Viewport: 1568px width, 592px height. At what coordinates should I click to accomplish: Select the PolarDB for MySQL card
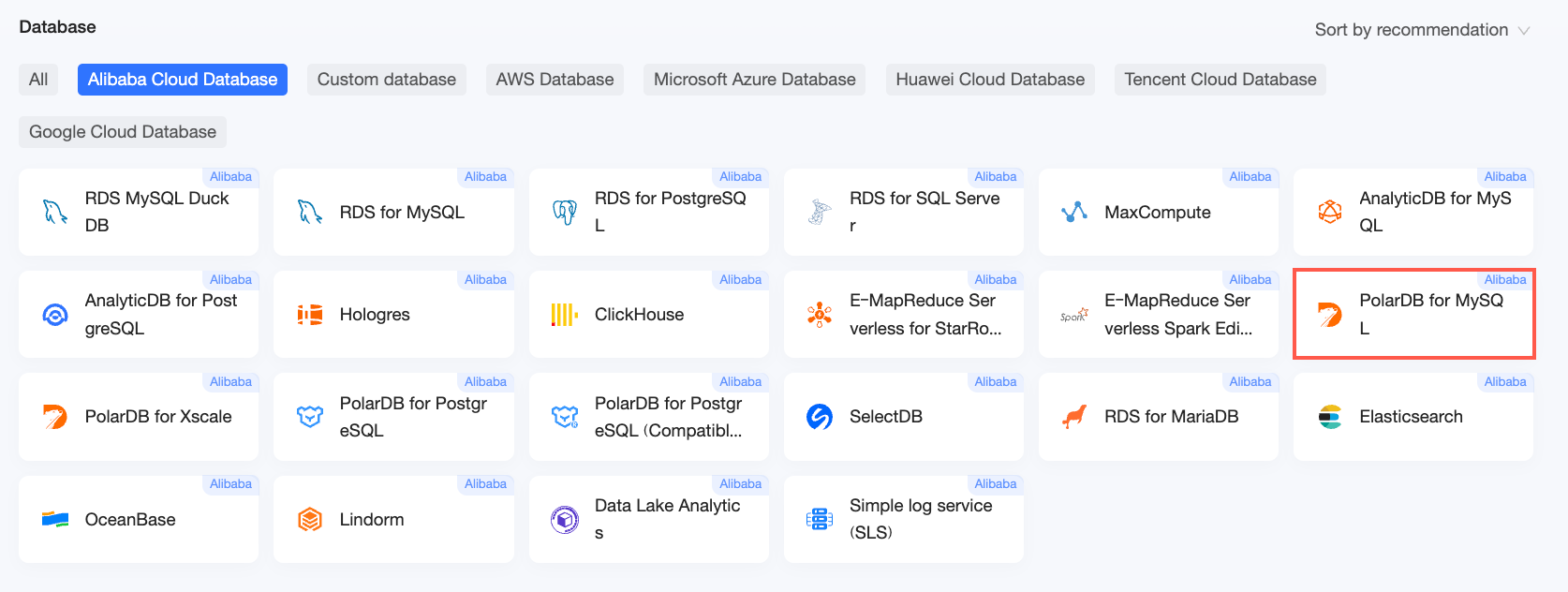pos(1413,314)
